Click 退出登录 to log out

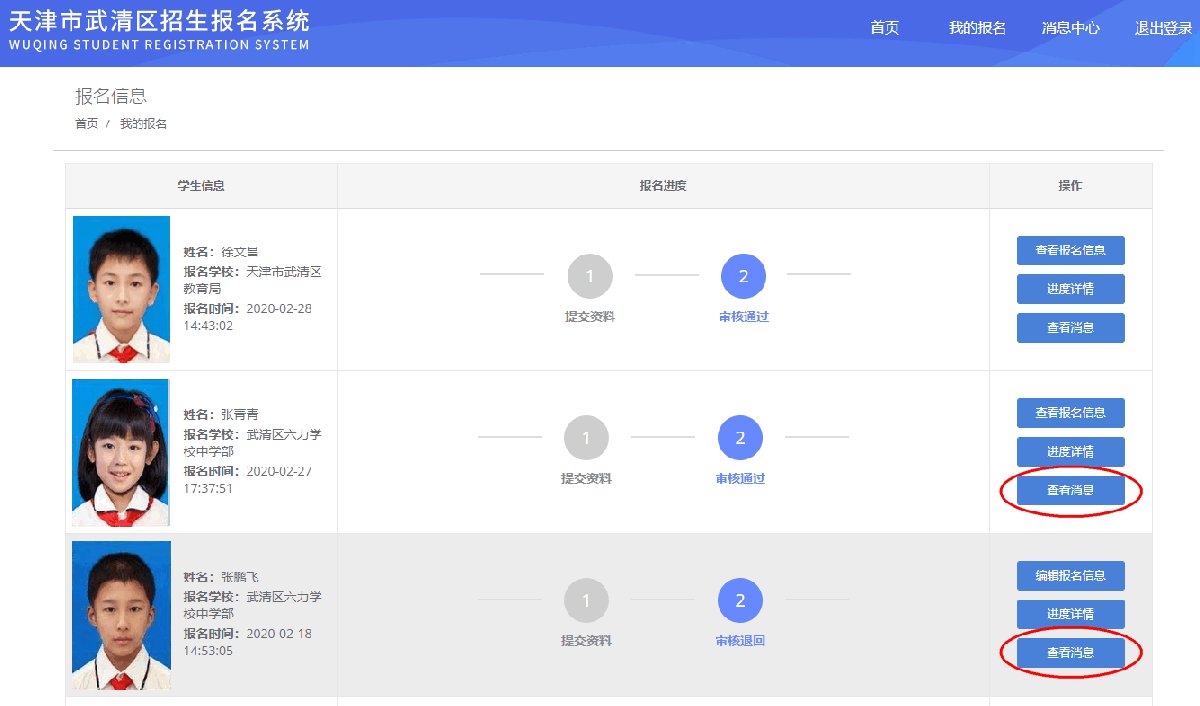(1163, 28)
